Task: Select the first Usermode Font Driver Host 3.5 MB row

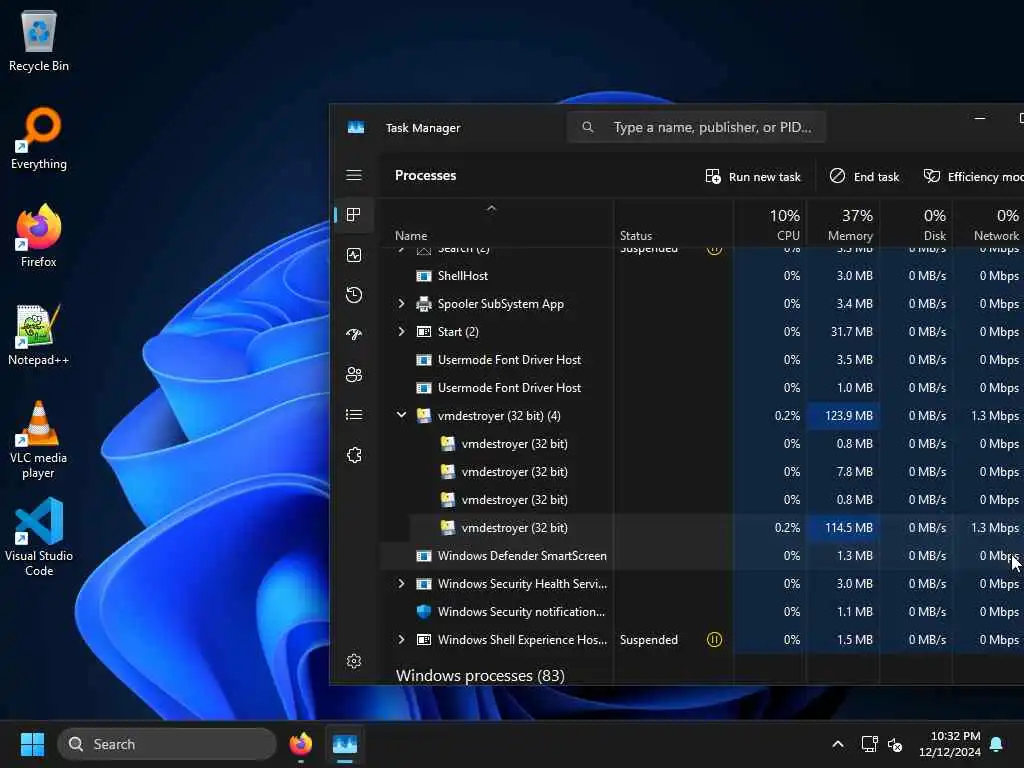Action: click(x=702, y=360)
